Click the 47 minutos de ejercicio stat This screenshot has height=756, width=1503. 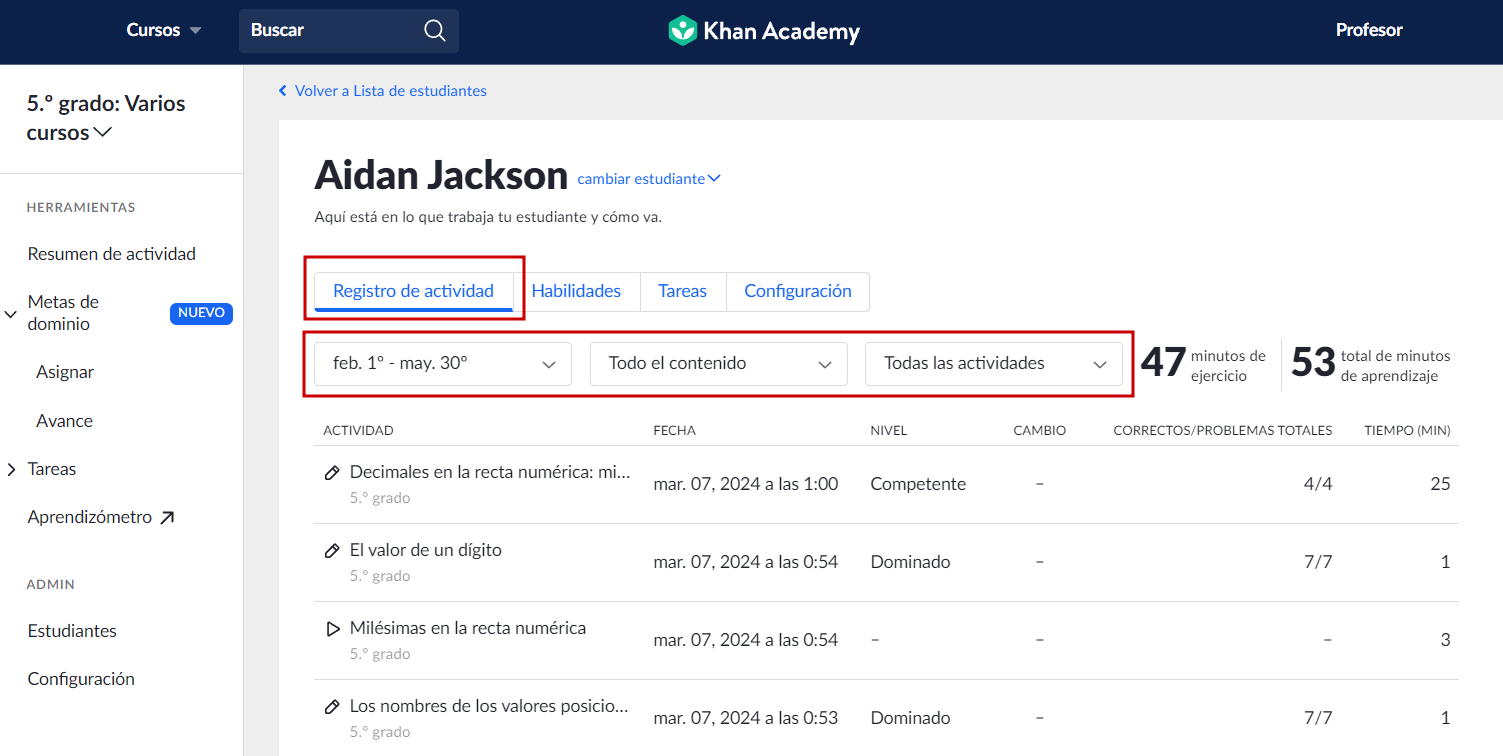coord(1203,364)
